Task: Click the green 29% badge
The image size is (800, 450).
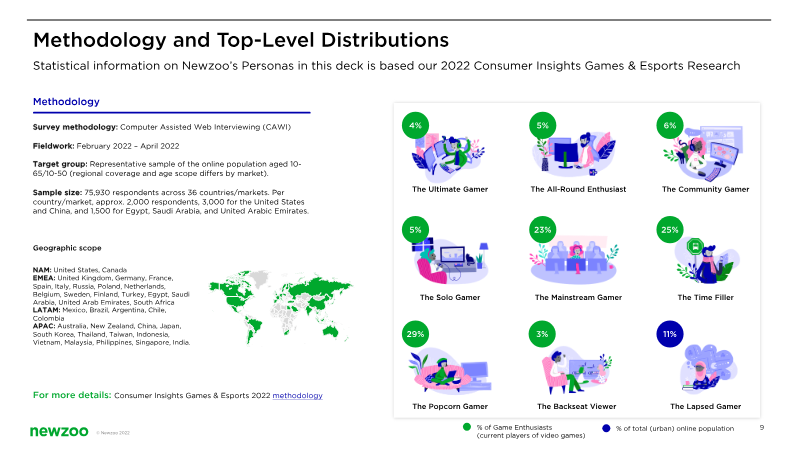Action: pos(415,334)
